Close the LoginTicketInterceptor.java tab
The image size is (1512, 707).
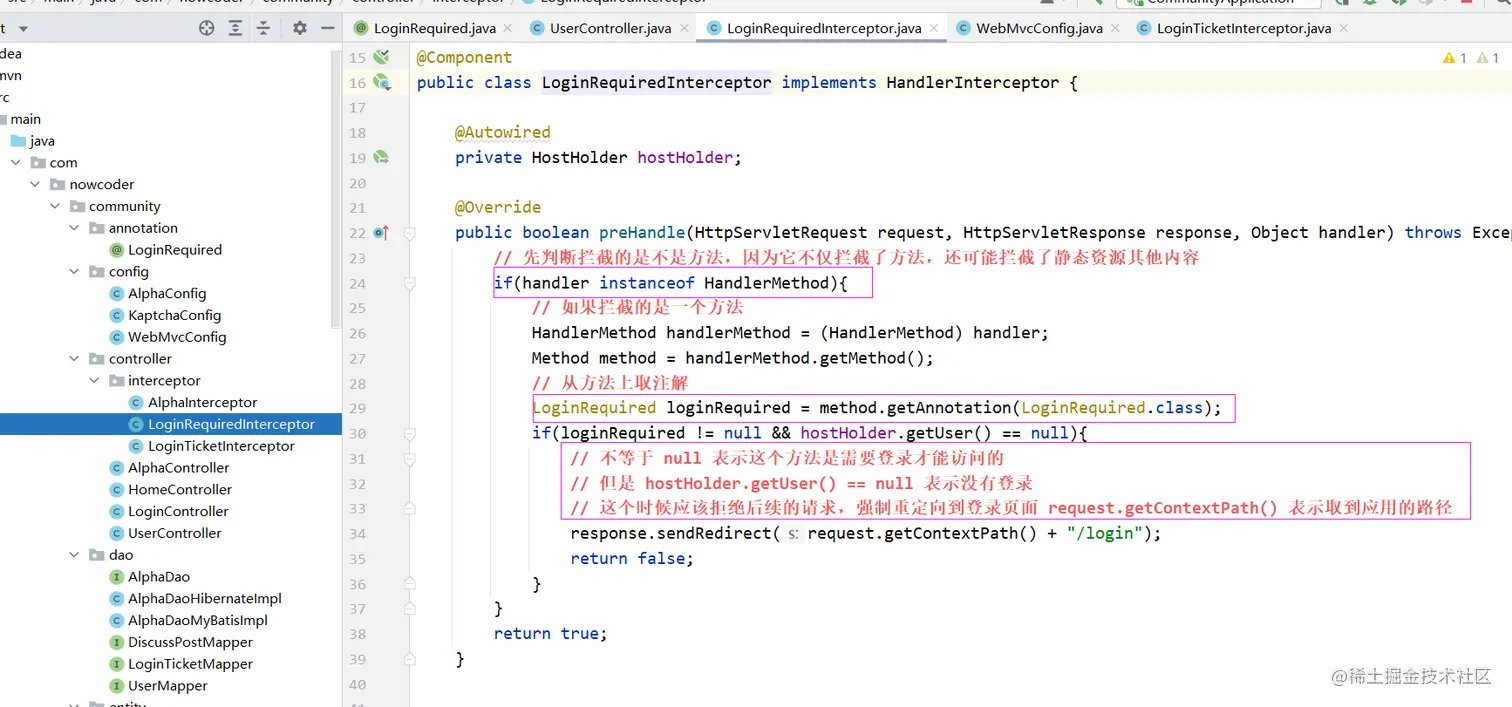pyautogui.click(x=1345, y=28)
